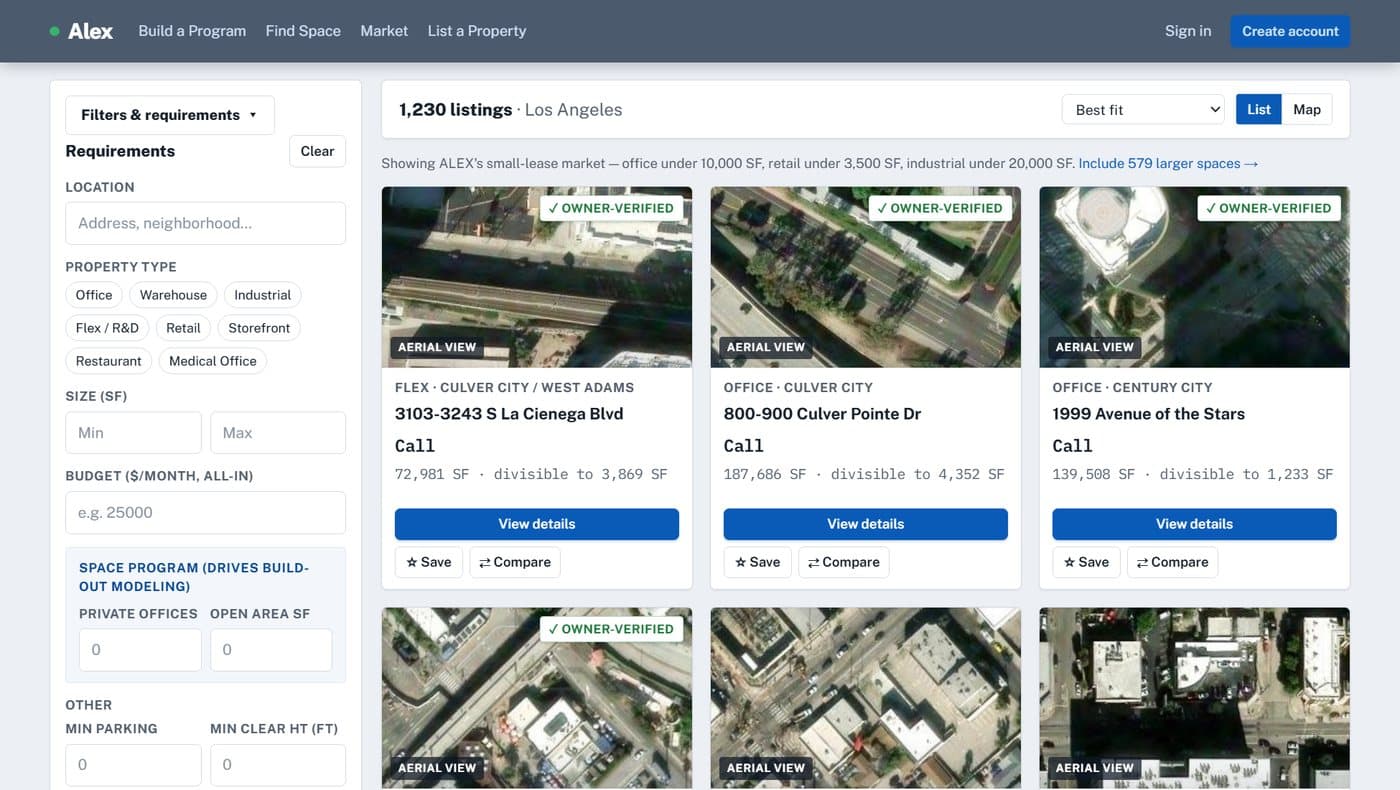Viewport: 1400px width, 790px height.
Task: Go to Find Space page
Action: [x=303, y=31]
